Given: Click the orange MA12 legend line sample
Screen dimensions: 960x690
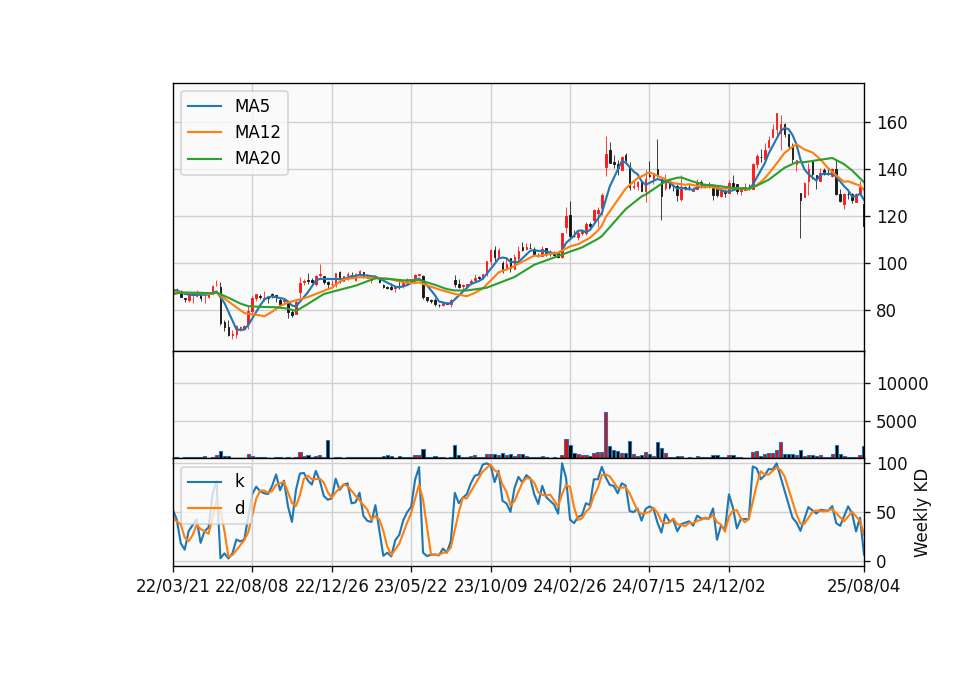Looking at the screenshot, I should coord(204,132).
